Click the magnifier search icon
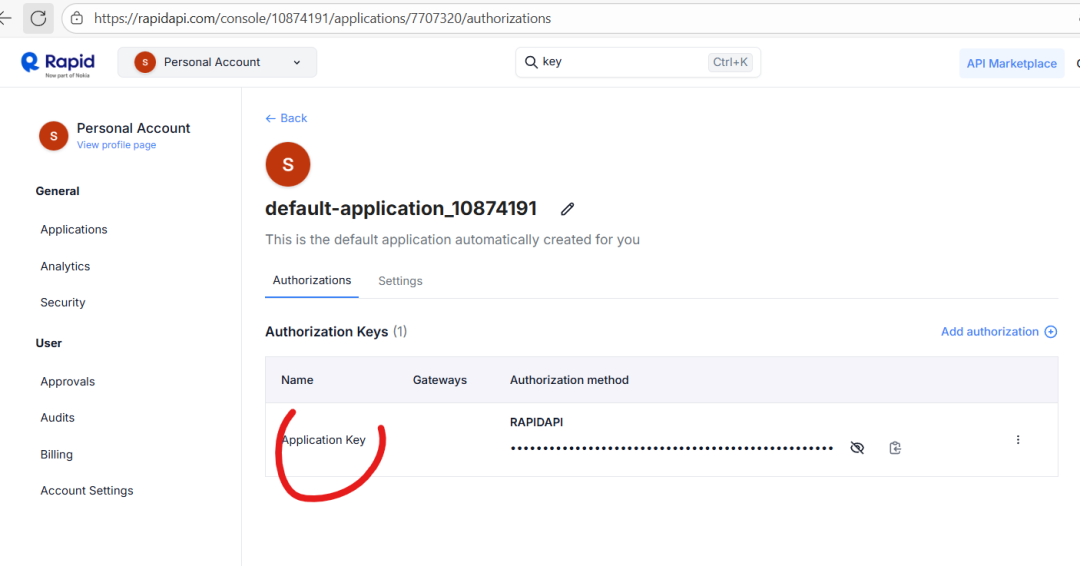 pyautogui.click(x=531, y=62)
